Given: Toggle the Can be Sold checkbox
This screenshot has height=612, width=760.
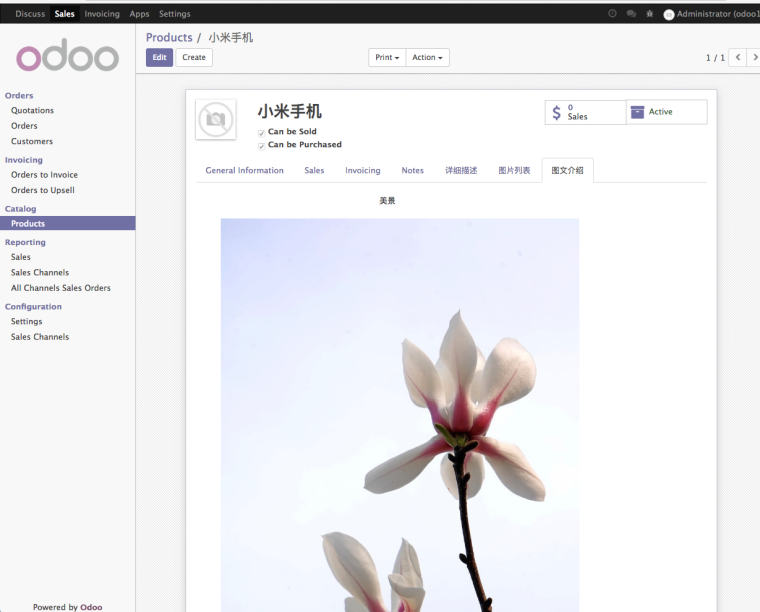Looking at the screenshot, I should (x=261, y=133).
